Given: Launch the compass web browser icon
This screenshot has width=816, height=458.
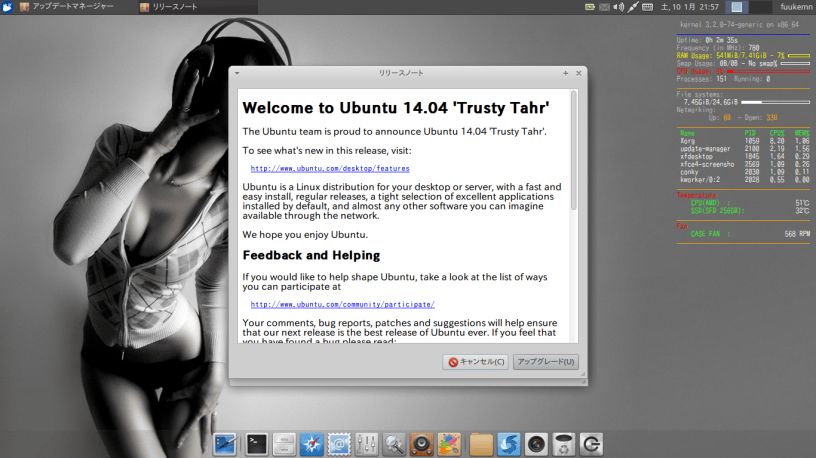Looking at the screenshot, I should (x=312, y=444).
